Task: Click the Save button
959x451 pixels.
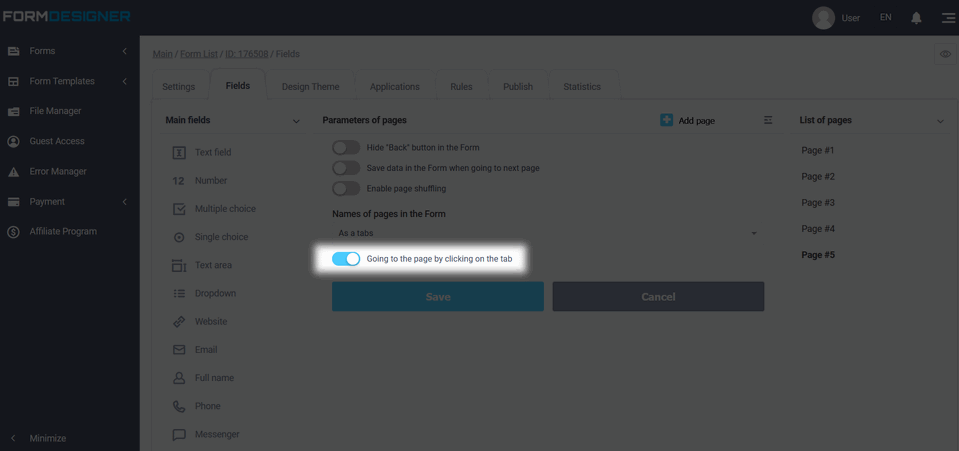Action: pyautogui.click(x=438, y=297)
